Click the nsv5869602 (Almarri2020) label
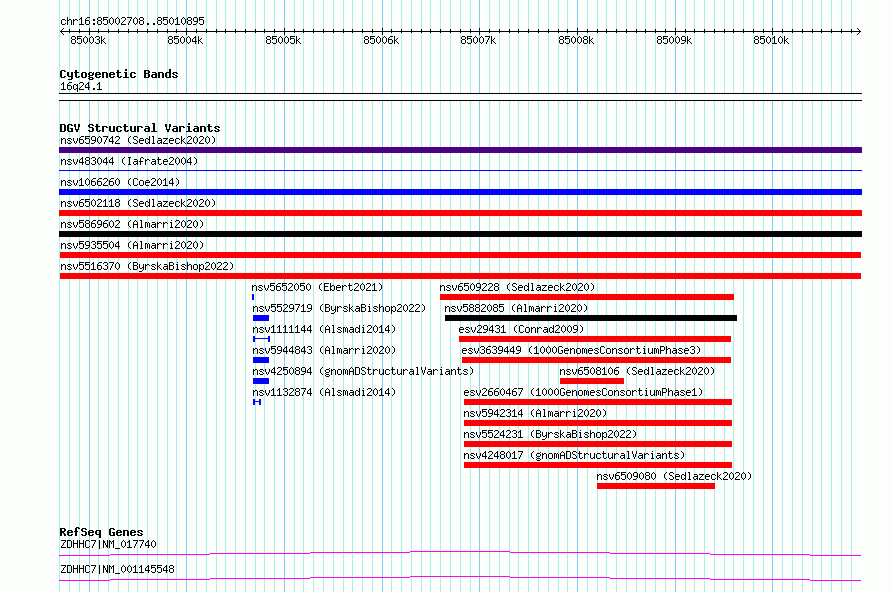Image resolution: width=890 pixels, height=592 pixels. coord(132,224)
